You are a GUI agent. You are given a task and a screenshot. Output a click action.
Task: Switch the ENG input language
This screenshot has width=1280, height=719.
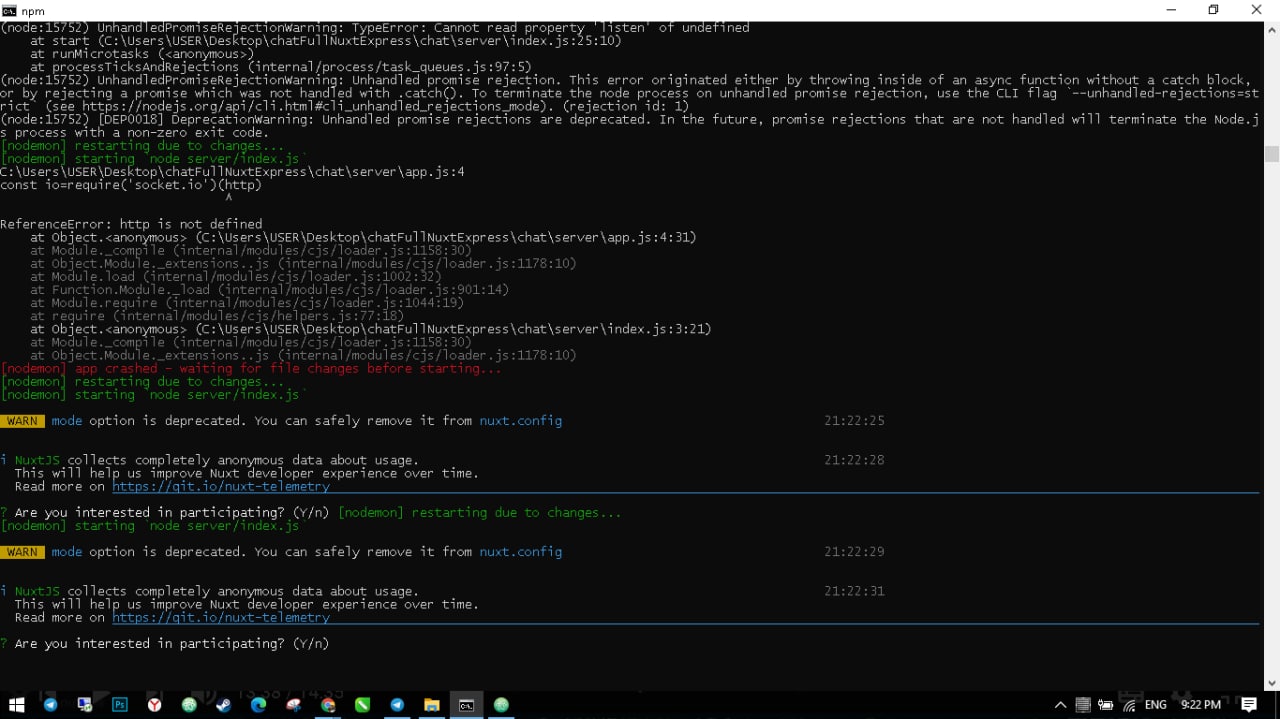pos(1156,705)
